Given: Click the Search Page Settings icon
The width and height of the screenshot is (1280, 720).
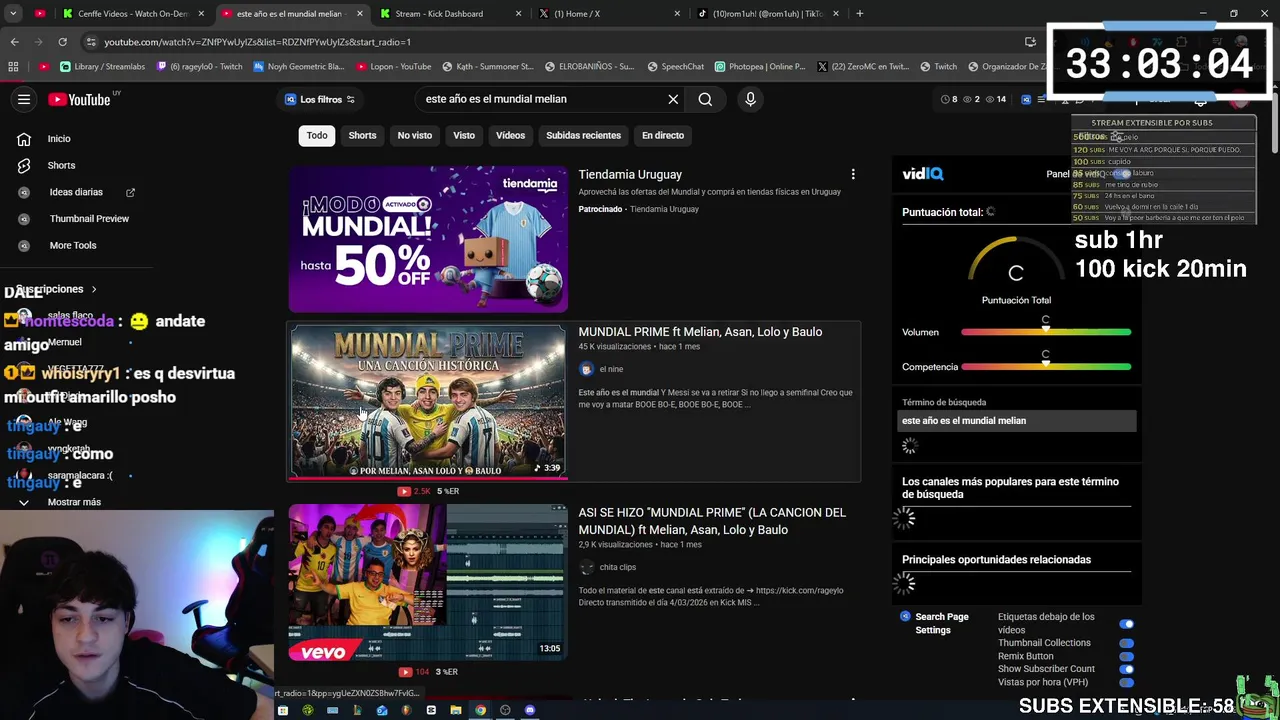Looking at the screenshot, I should pos(905,617).
